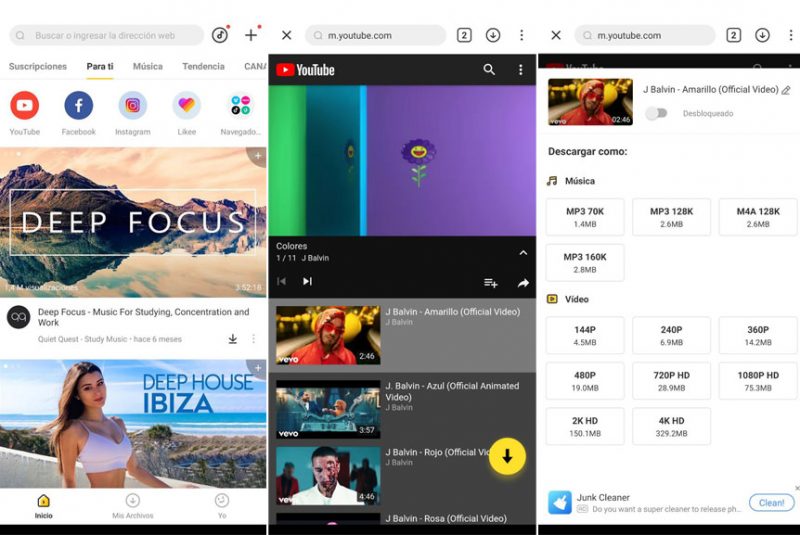Select the Para ti tab
This screenshot has height=535, width=800.
[x=100, y=66]
